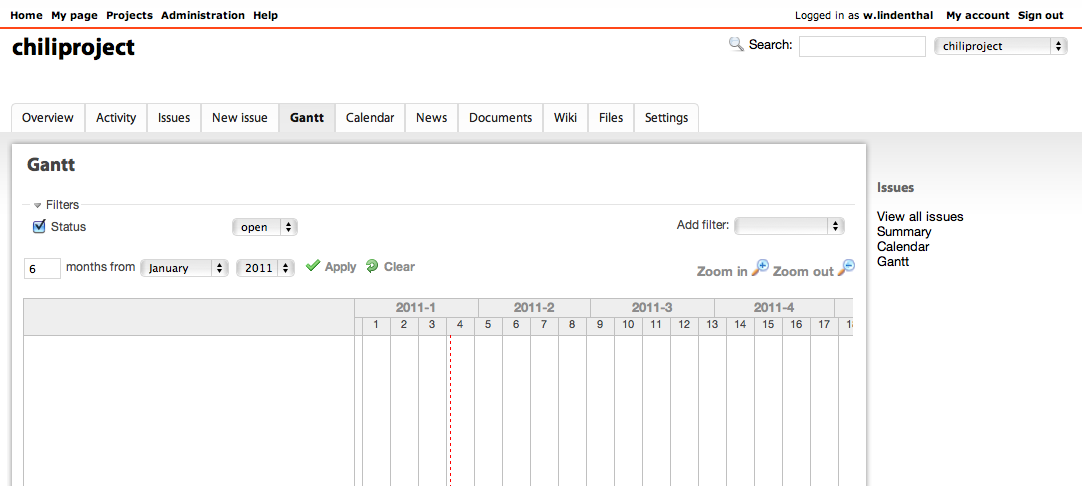This screenshot has width=1082, height=486.
Task: Click the 2011-3 month header
Action: coord(652,308)
